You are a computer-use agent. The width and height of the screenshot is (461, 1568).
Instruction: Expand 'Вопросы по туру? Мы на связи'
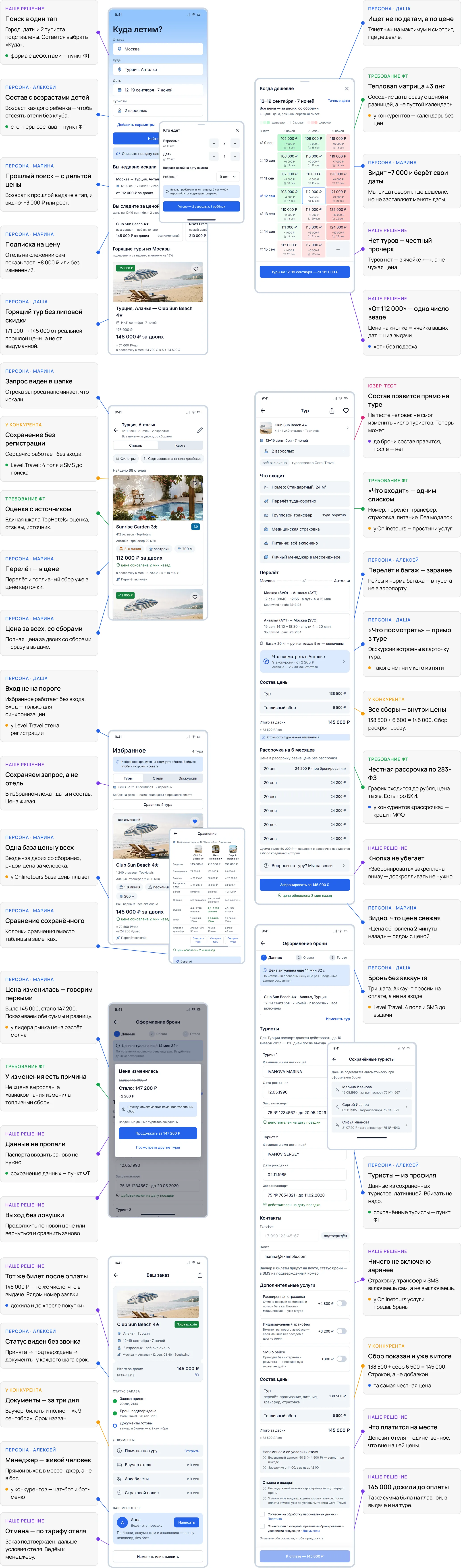click(x=305, y=865)
